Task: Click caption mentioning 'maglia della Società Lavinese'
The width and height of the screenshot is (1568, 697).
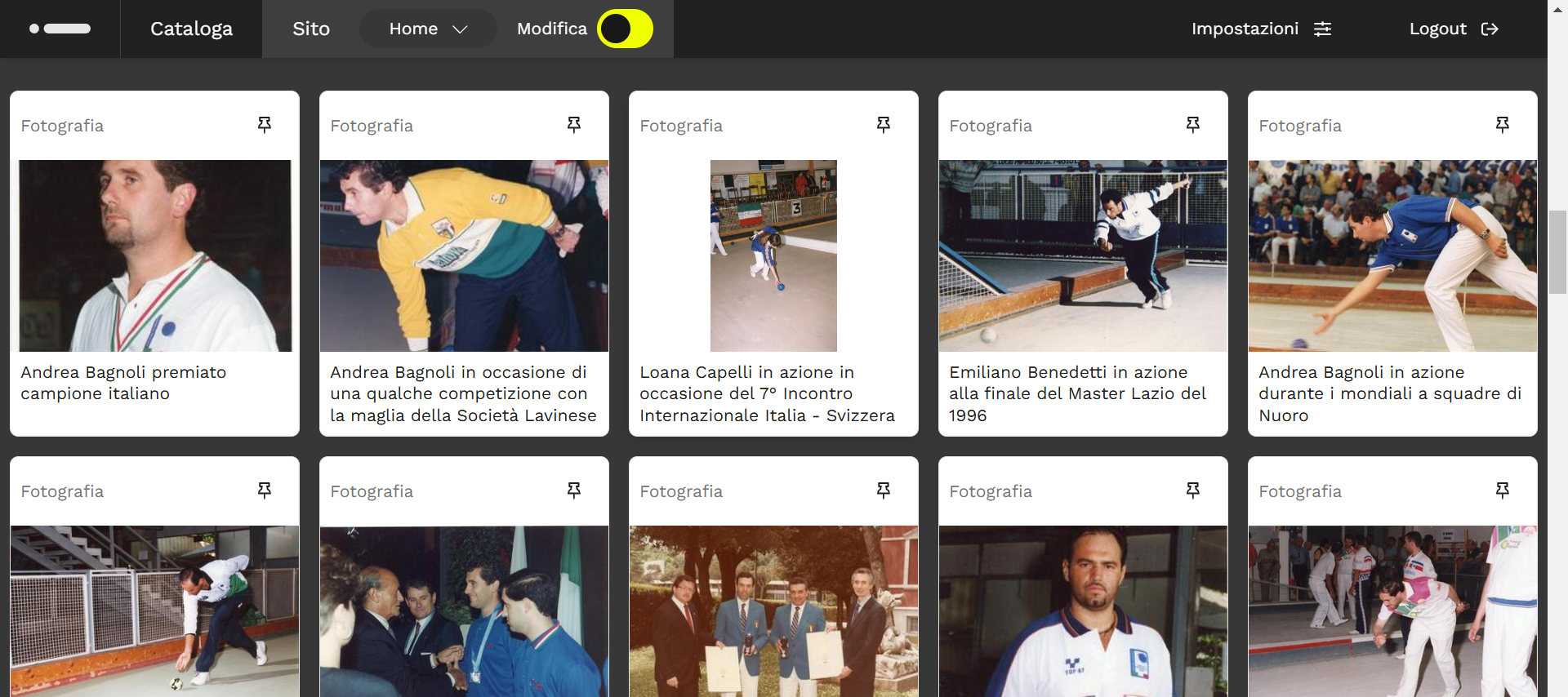Action: click(463, 393)
